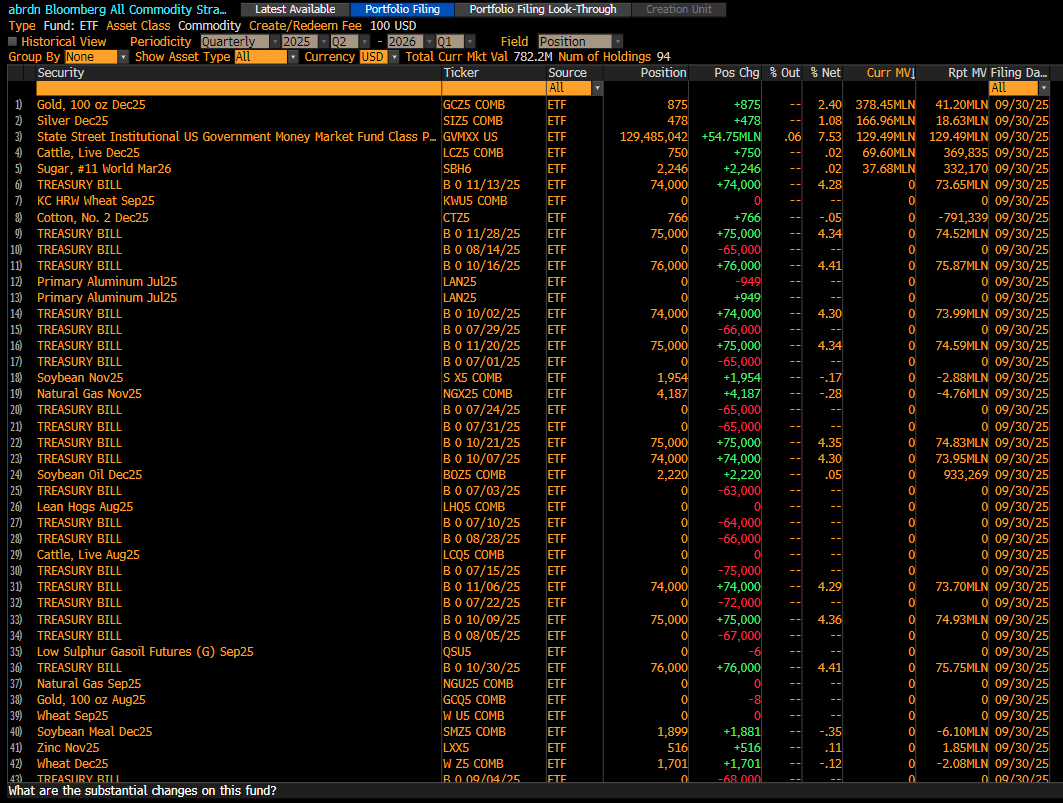1063x803 pixels.
Task: Click the Natural Gas Nov25 security
Action: (89, 393)
